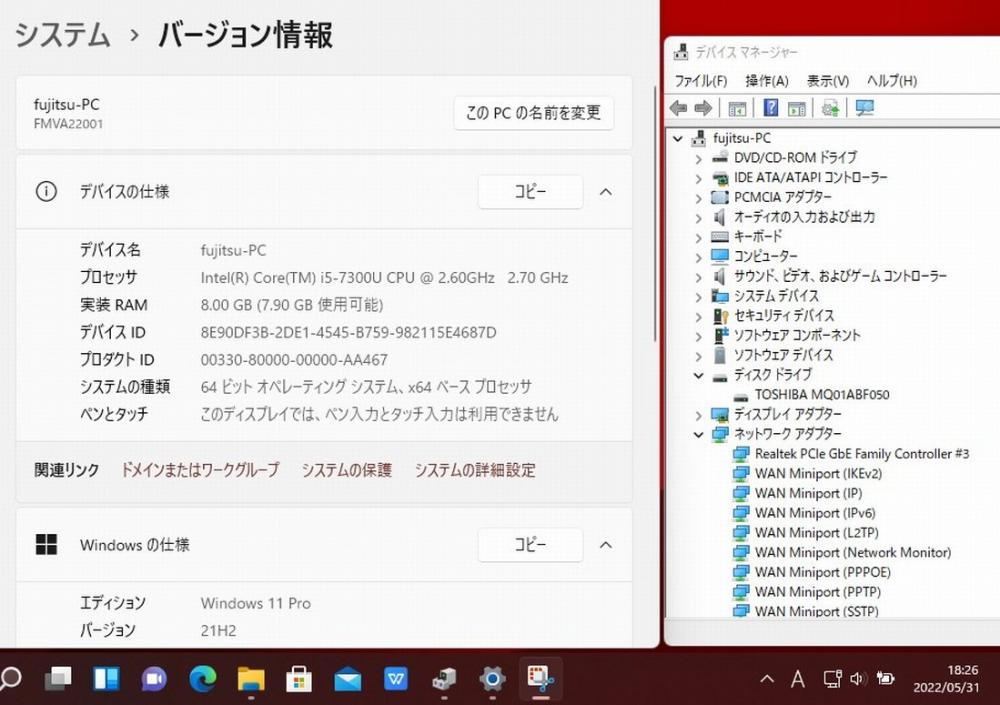This screenshot has width=1000, height=705.
Task: Select TOSHIBA MQ01ABF050 disk drive
Action: coord(821,394)
